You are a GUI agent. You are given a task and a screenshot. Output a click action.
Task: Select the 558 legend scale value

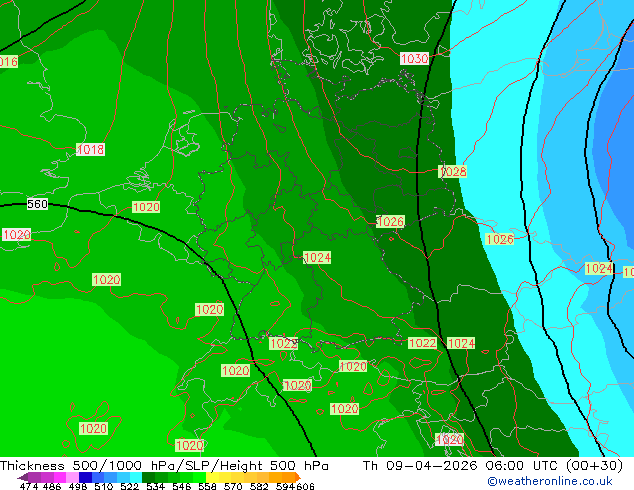(205, 486)
